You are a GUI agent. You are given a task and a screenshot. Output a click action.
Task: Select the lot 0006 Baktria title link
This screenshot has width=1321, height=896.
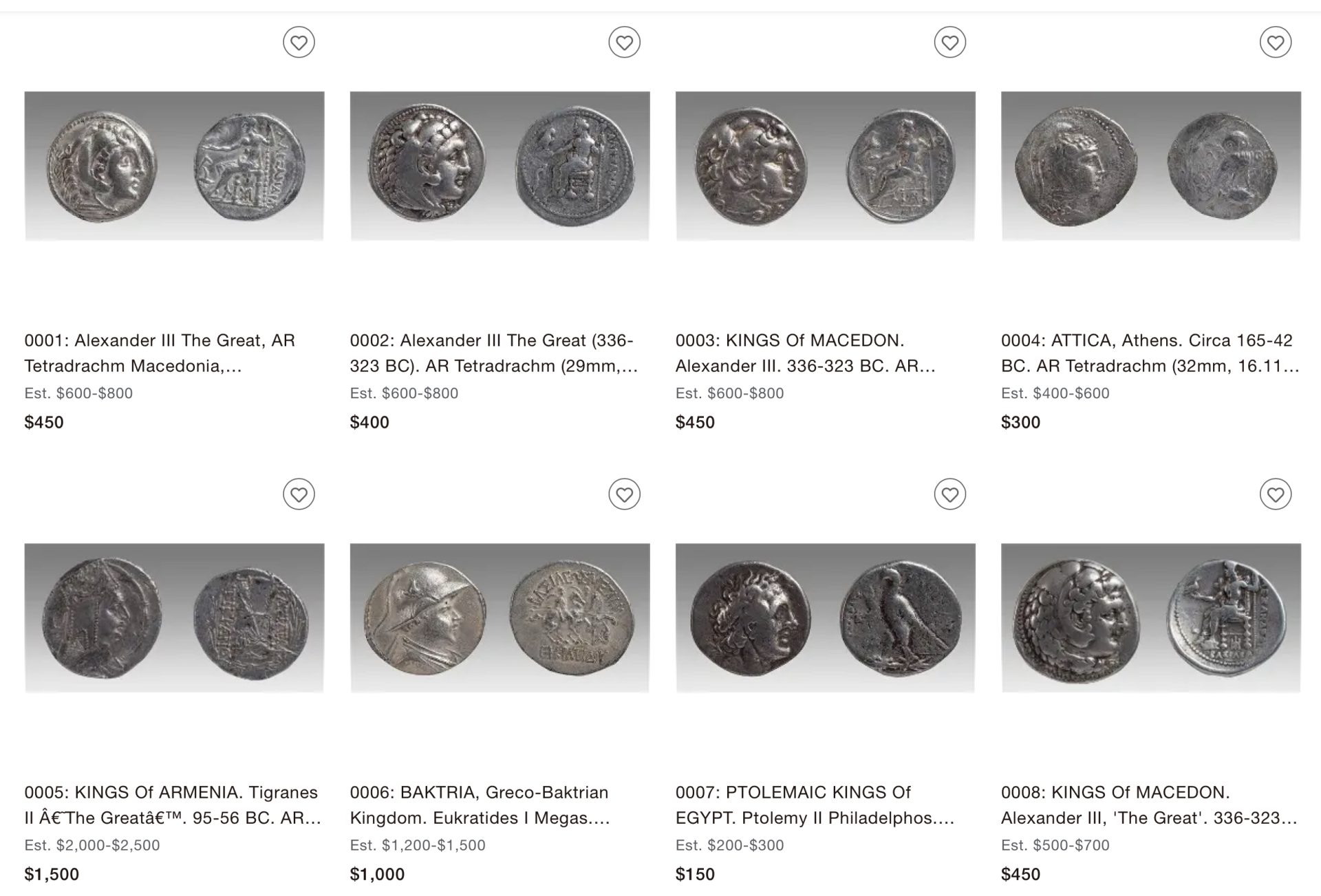tap(480, 805)
